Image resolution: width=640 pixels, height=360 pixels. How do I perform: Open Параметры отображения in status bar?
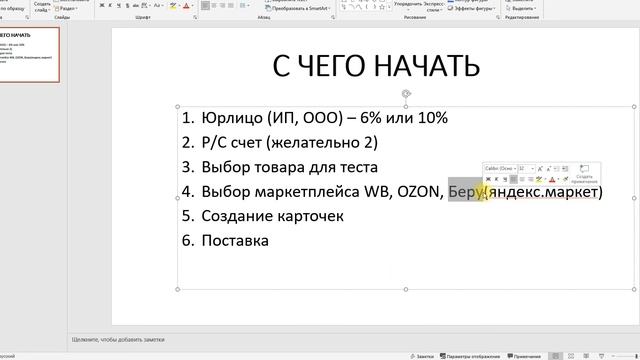coord(470,356)
